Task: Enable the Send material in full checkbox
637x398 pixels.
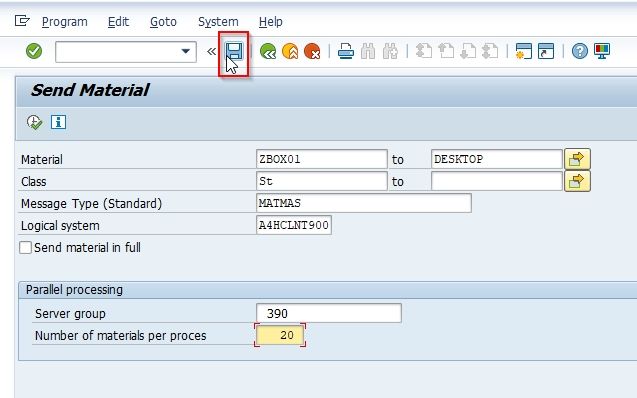Action: click(25, 247)
